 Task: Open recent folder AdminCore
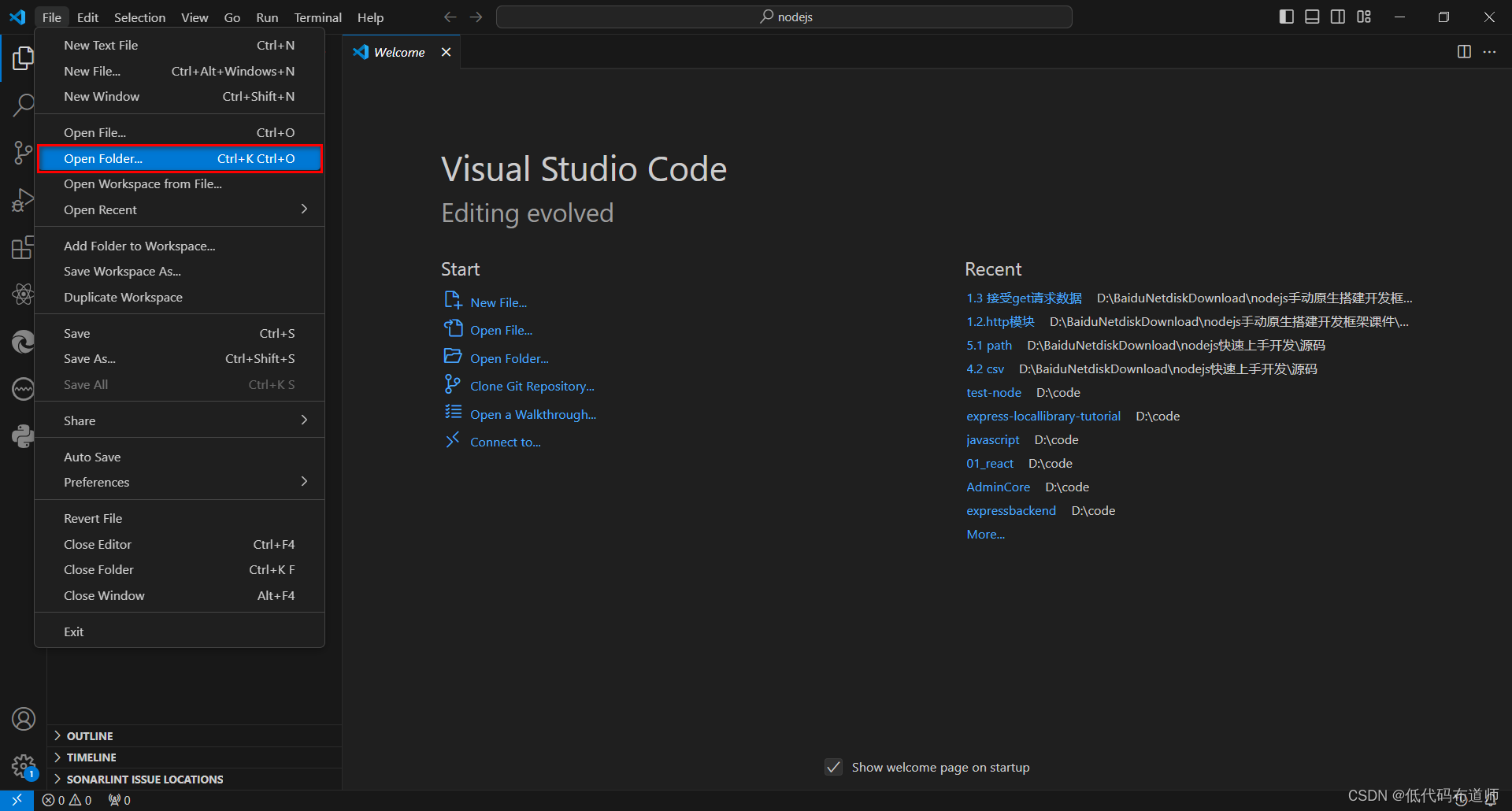998,487
